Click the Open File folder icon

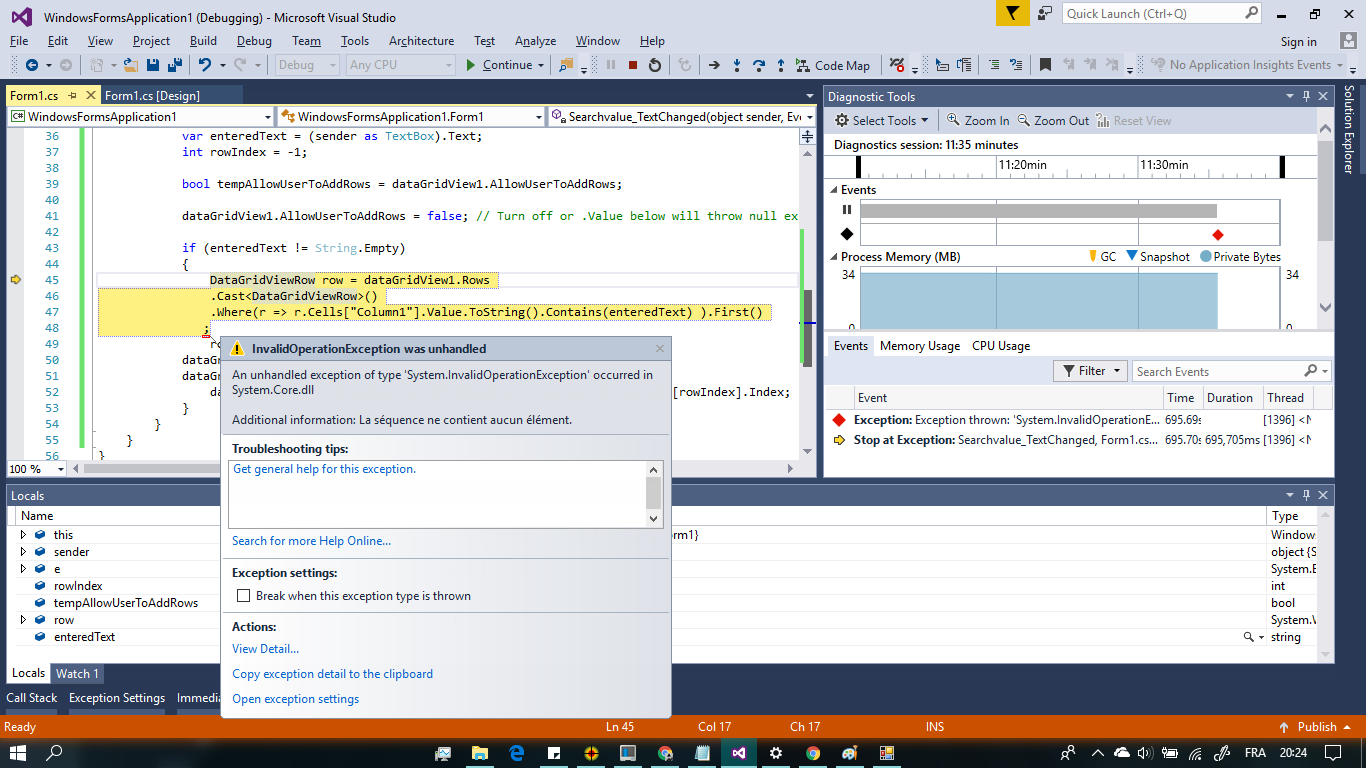click(x=131, y=65)
